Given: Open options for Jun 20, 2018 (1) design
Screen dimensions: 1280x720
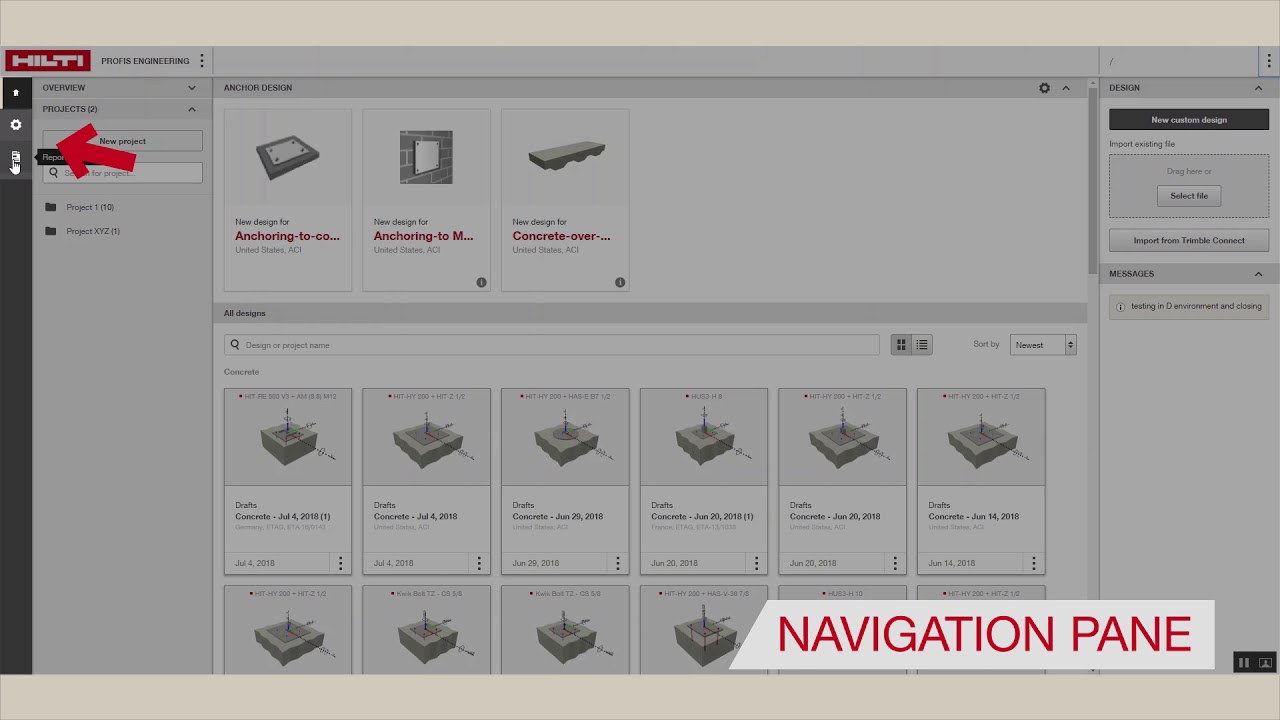Looking at the screenshot, I should [x=756, y=563].
